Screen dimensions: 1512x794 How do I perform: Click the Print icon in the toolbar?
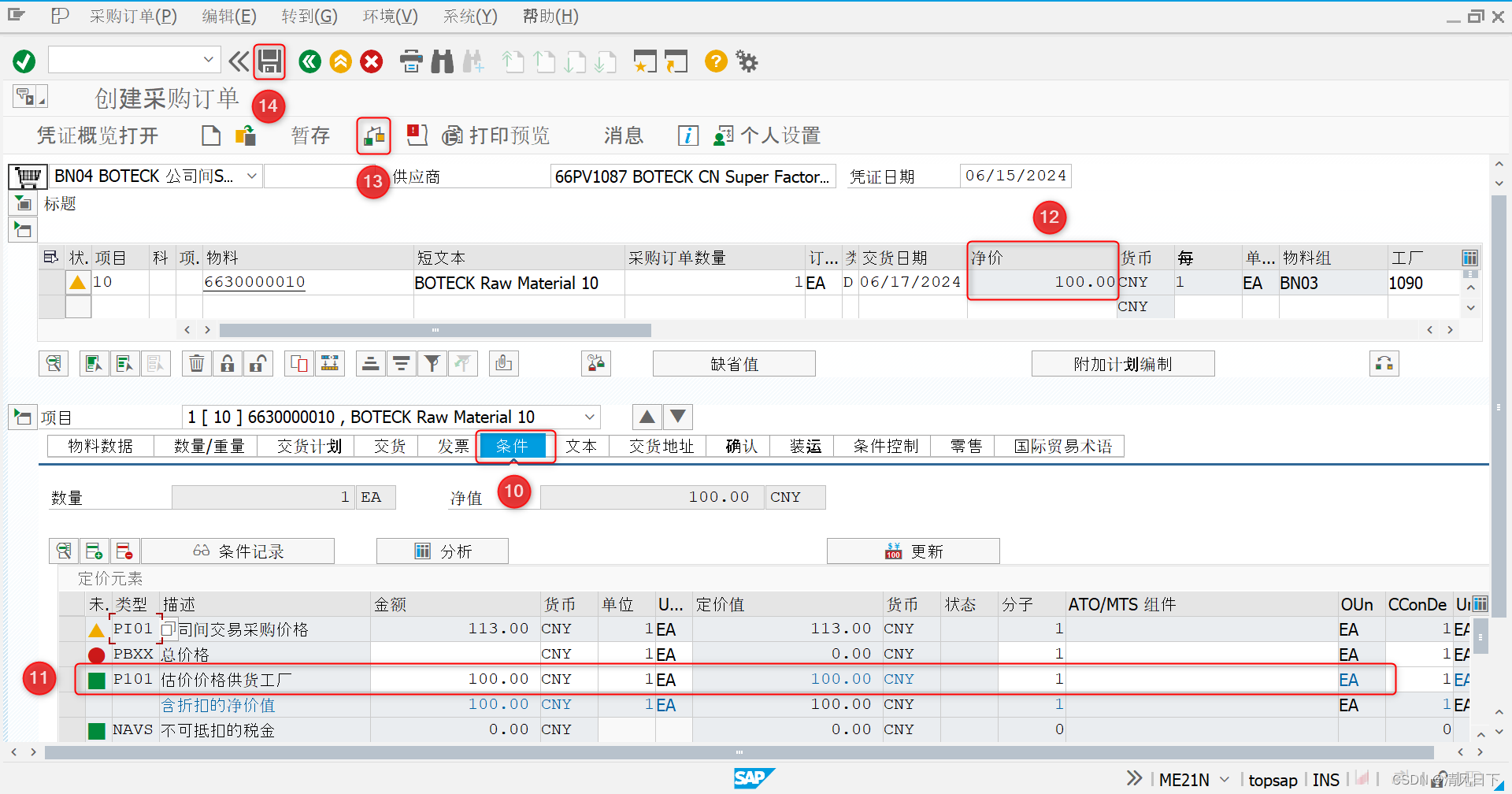click(411, 61)
